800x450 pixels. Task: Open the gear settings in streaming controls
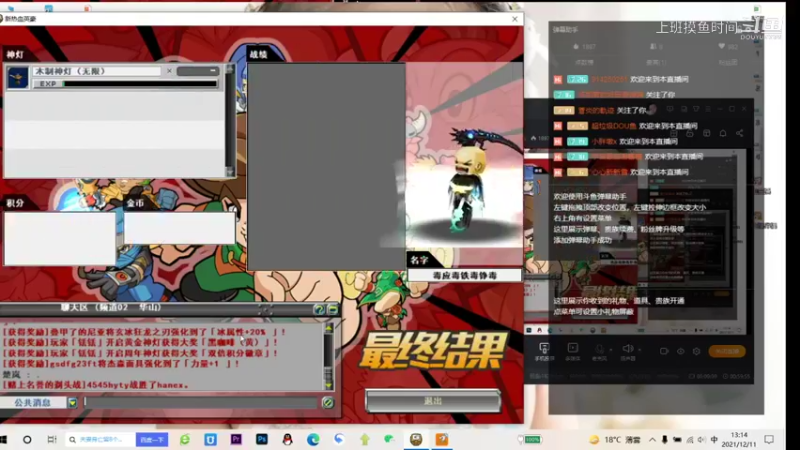pyautogui.click(x=696, y=351)
